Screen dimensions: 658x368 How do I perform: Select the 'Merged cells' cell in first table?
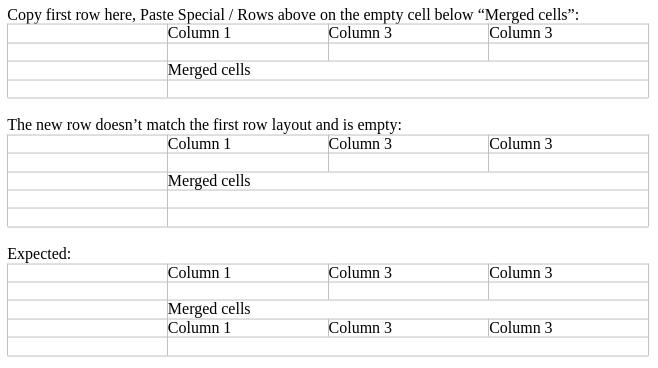408,70
